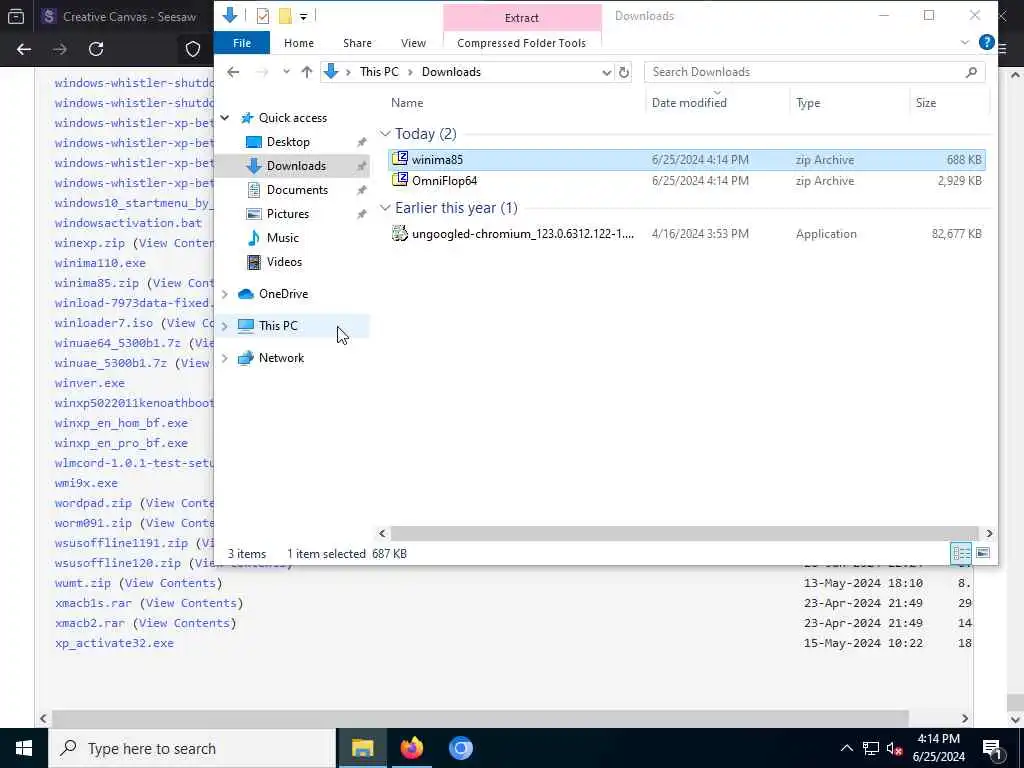Image resolution: width=1024 pixels, height=768 pixels.
Task: Expand the OneDrive tree node
Action: pos(225,294)
